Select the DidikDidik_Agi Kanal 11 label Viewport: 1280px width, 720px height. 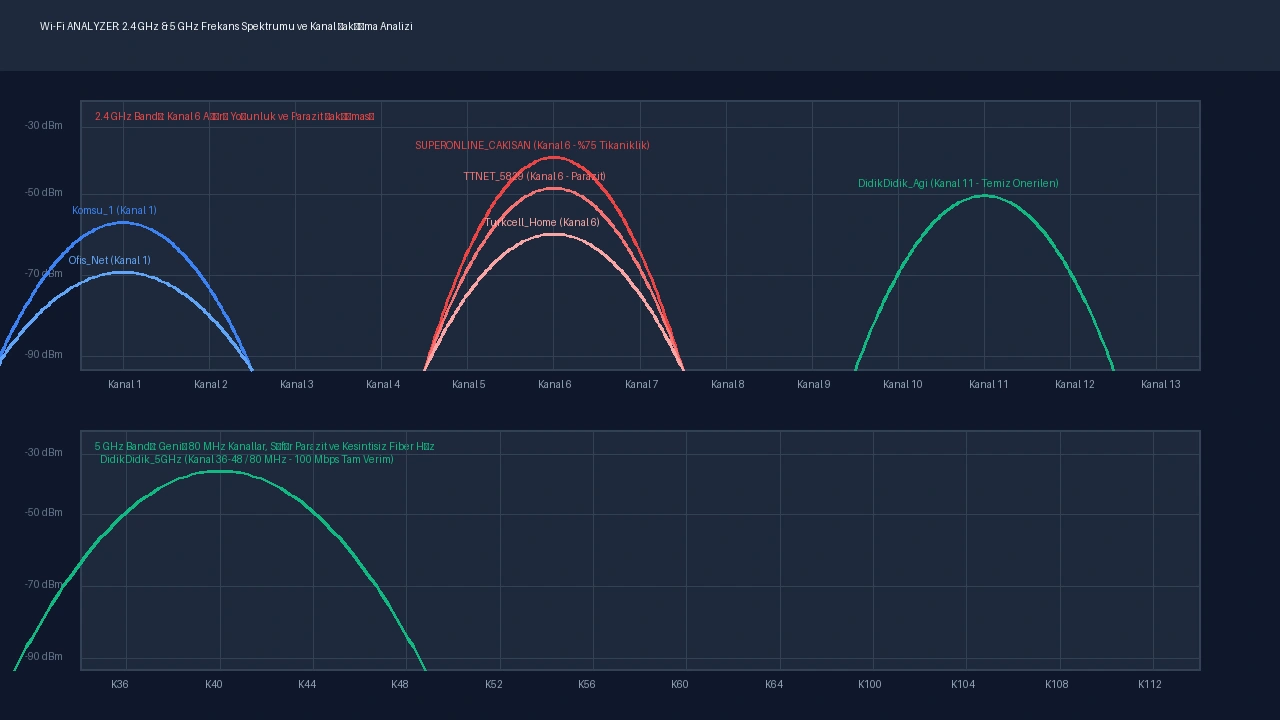[x=958, y=183]
